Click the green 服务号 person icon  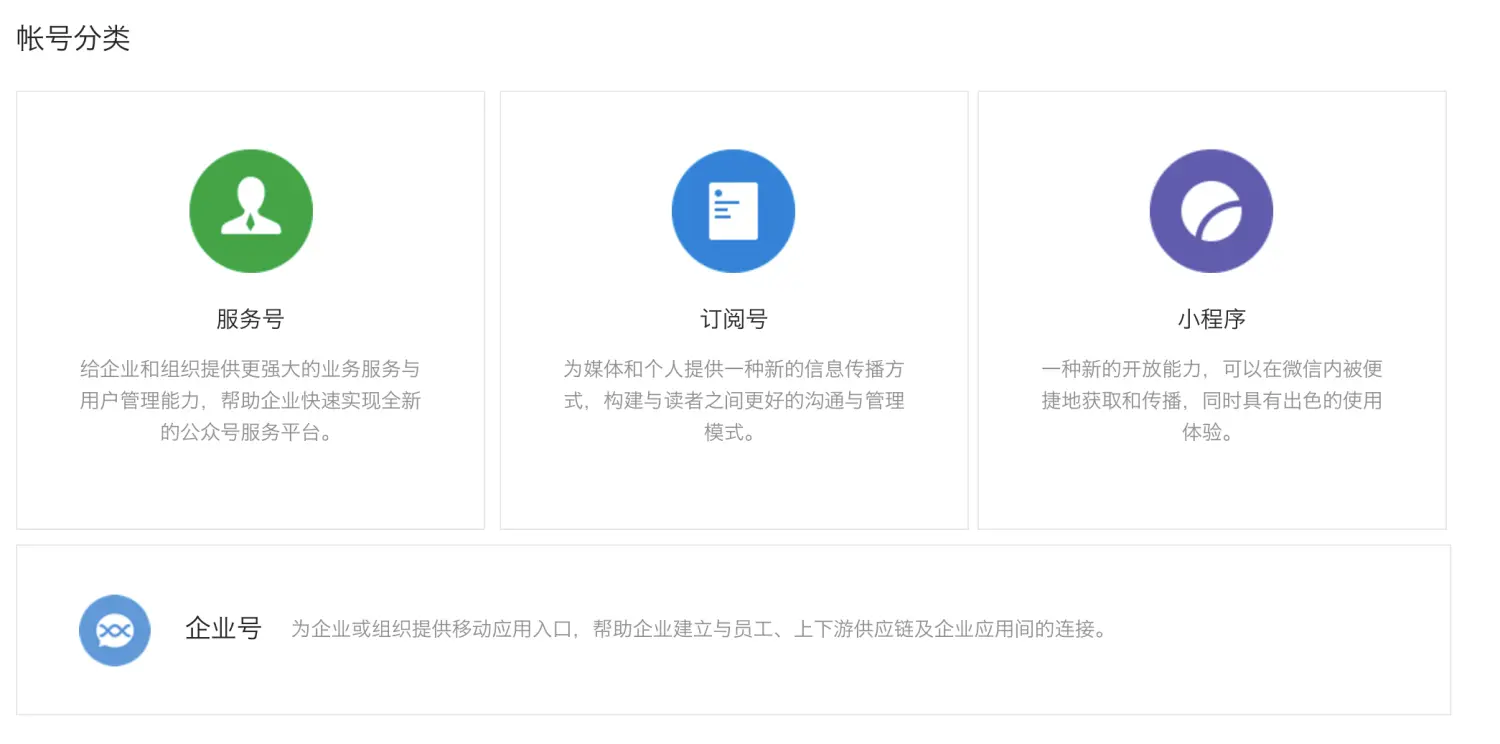(251, 211)
